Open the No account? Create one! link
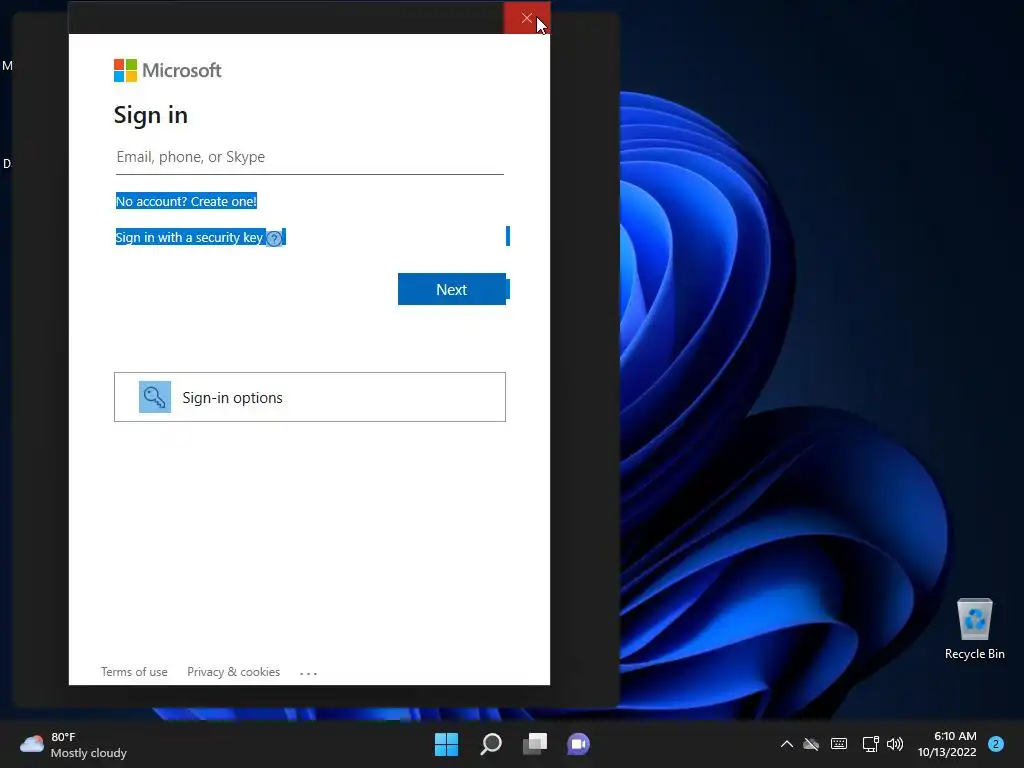This screenshot has height=768, width=1024. coord(186,201)
